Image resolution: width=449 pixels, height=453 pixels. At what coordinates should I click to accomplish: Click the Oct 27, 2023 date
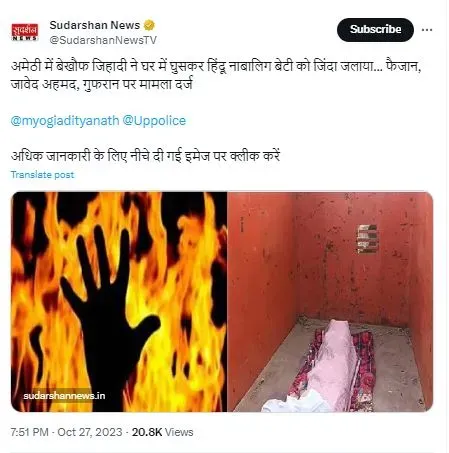click(90, 432)
